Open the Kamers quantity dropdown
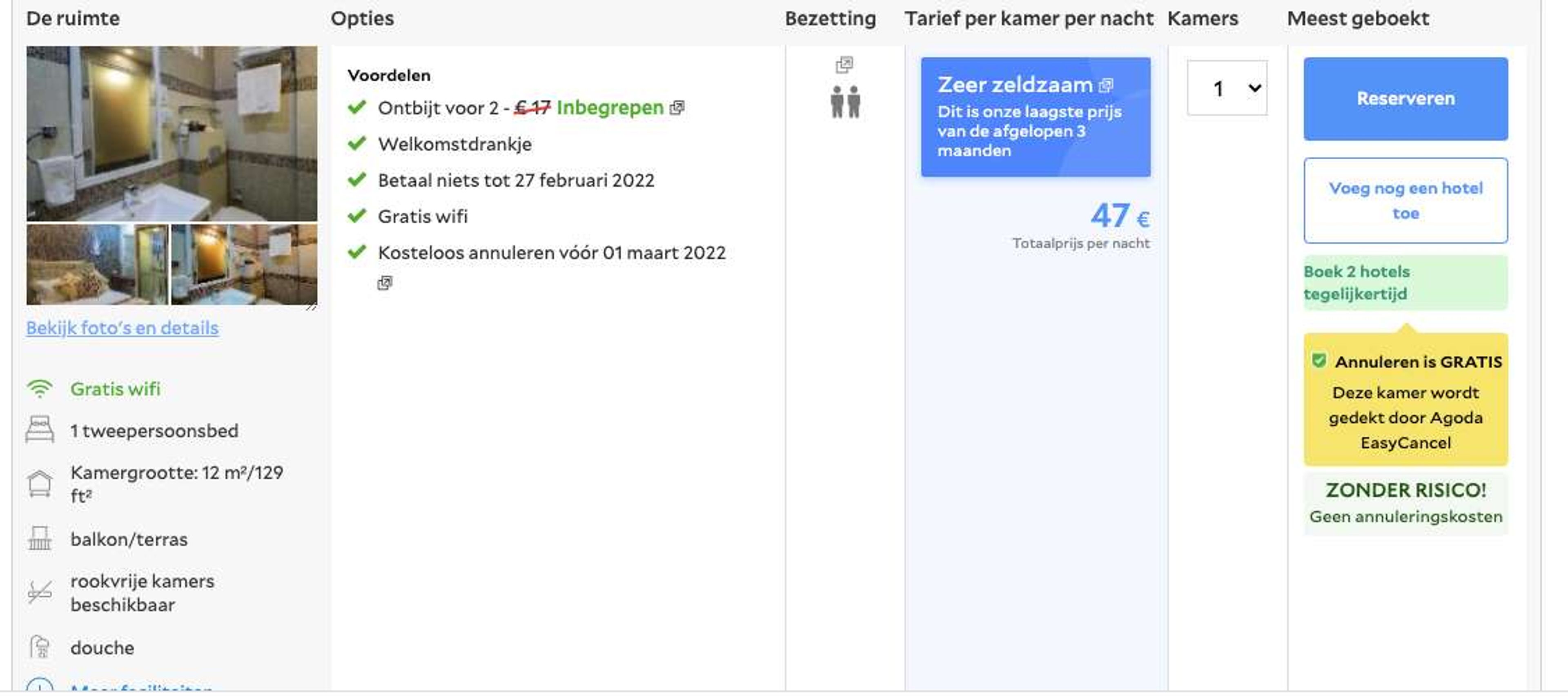The image size is (1568, 696). 1227,88
